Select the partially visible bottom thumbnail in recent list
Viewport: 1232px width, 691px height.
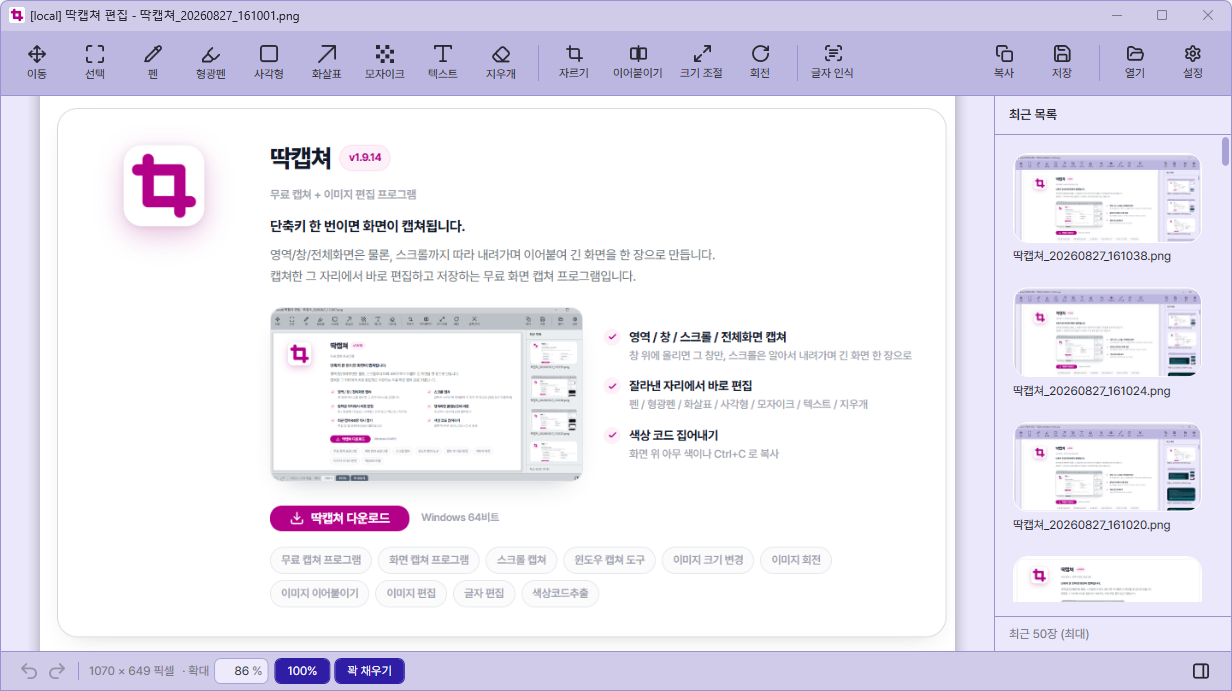tap(1107, 580)
